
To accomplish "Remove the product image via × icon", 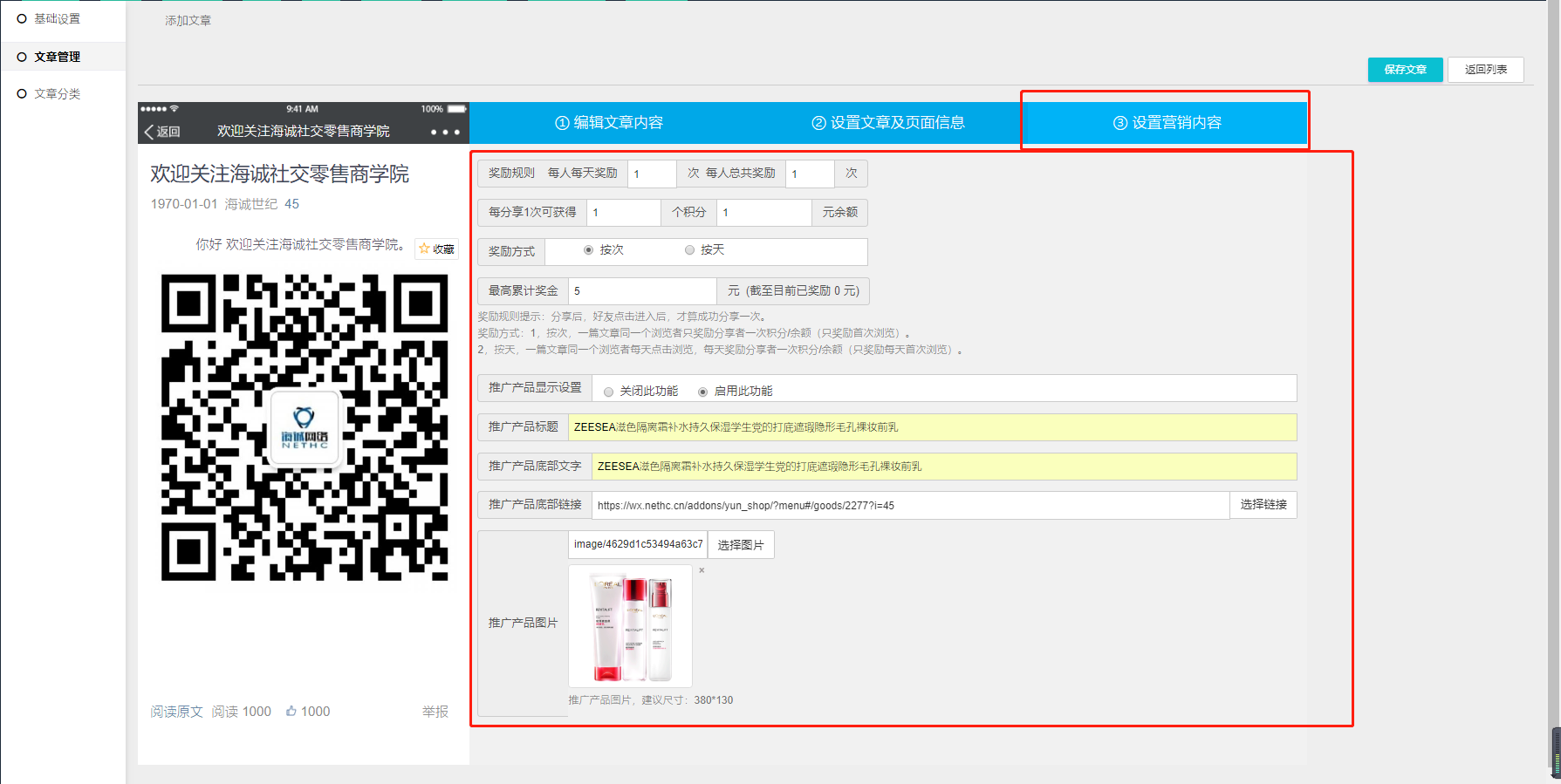I will pyautogui.click(x=702, y=570).
